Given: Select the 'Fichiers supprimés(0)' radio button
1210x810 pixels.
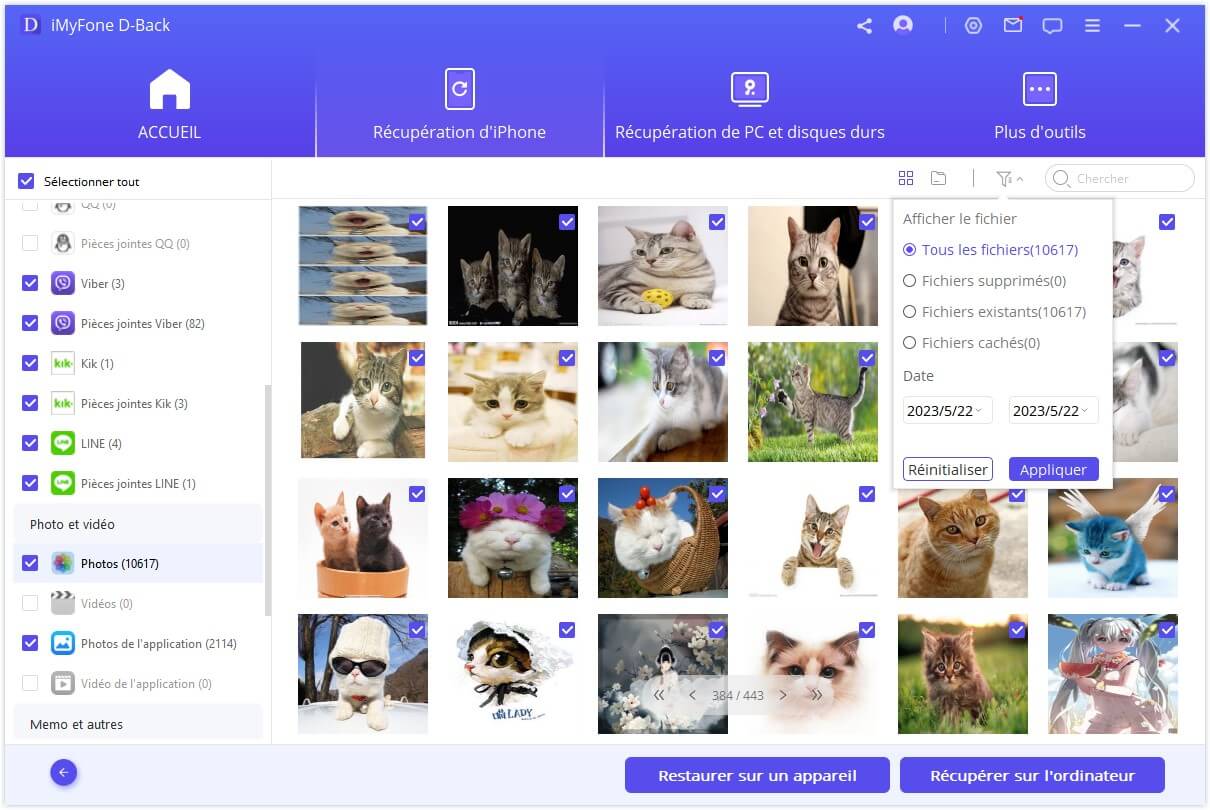Looking at the screenshot, I should tap(910, 281).
